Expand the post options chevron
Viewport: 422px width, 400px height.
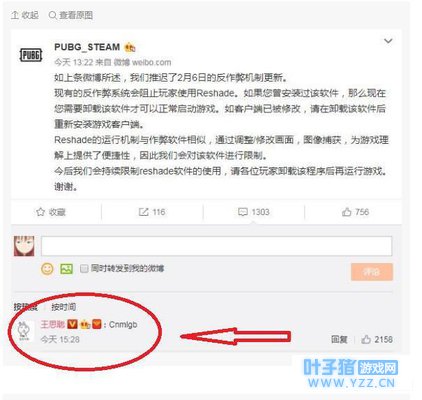coord(388,41)
